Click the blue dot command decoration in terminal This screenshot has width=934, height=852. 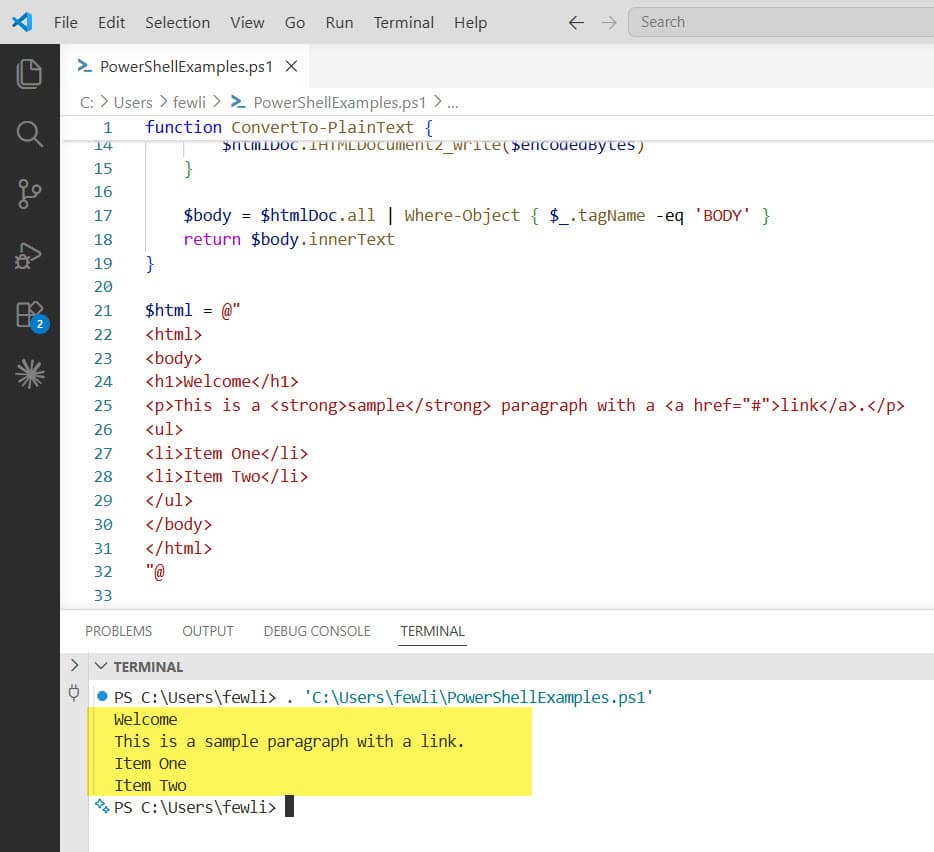pyautogui.click(x=102, y=696)
